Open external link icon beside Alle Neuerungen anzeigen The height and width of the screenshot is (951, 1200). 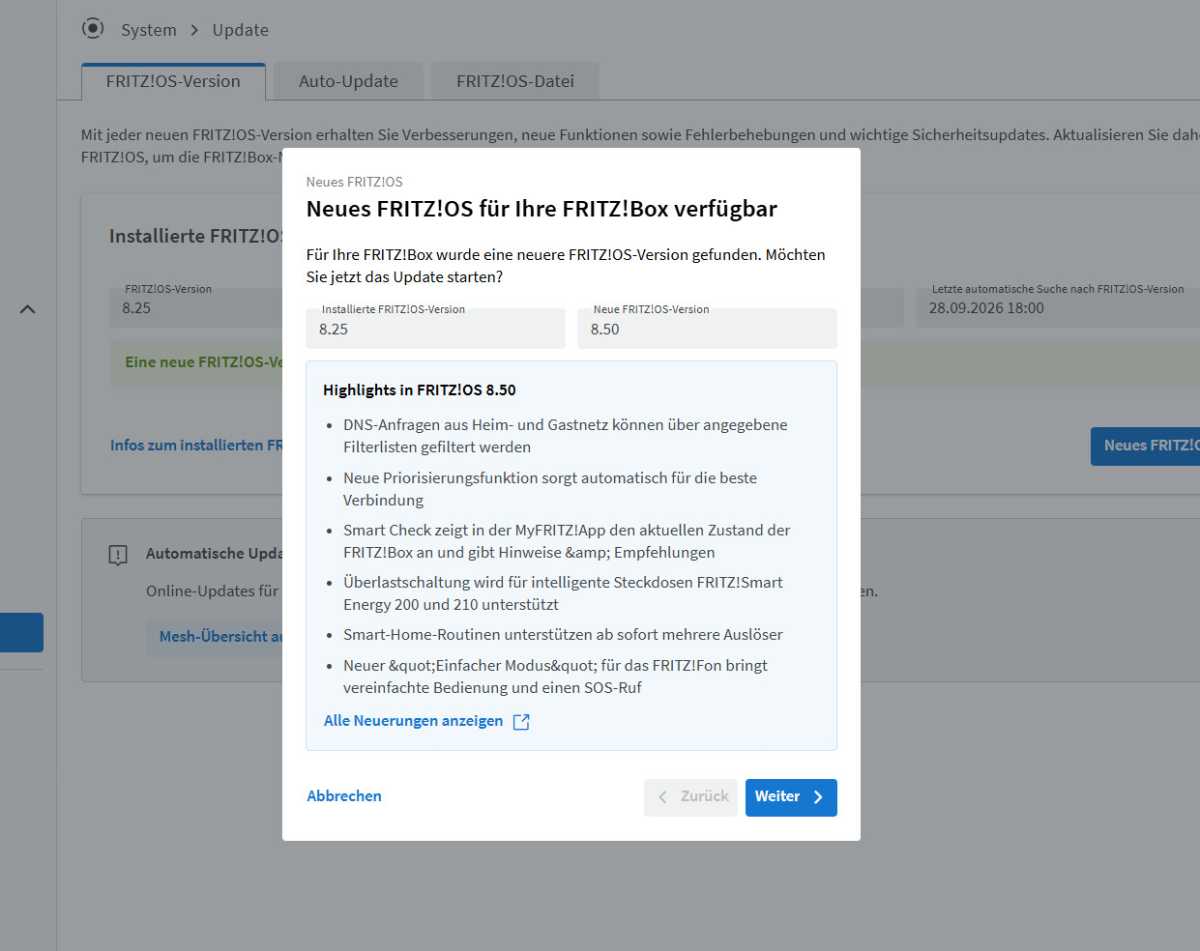coord(521,722)
